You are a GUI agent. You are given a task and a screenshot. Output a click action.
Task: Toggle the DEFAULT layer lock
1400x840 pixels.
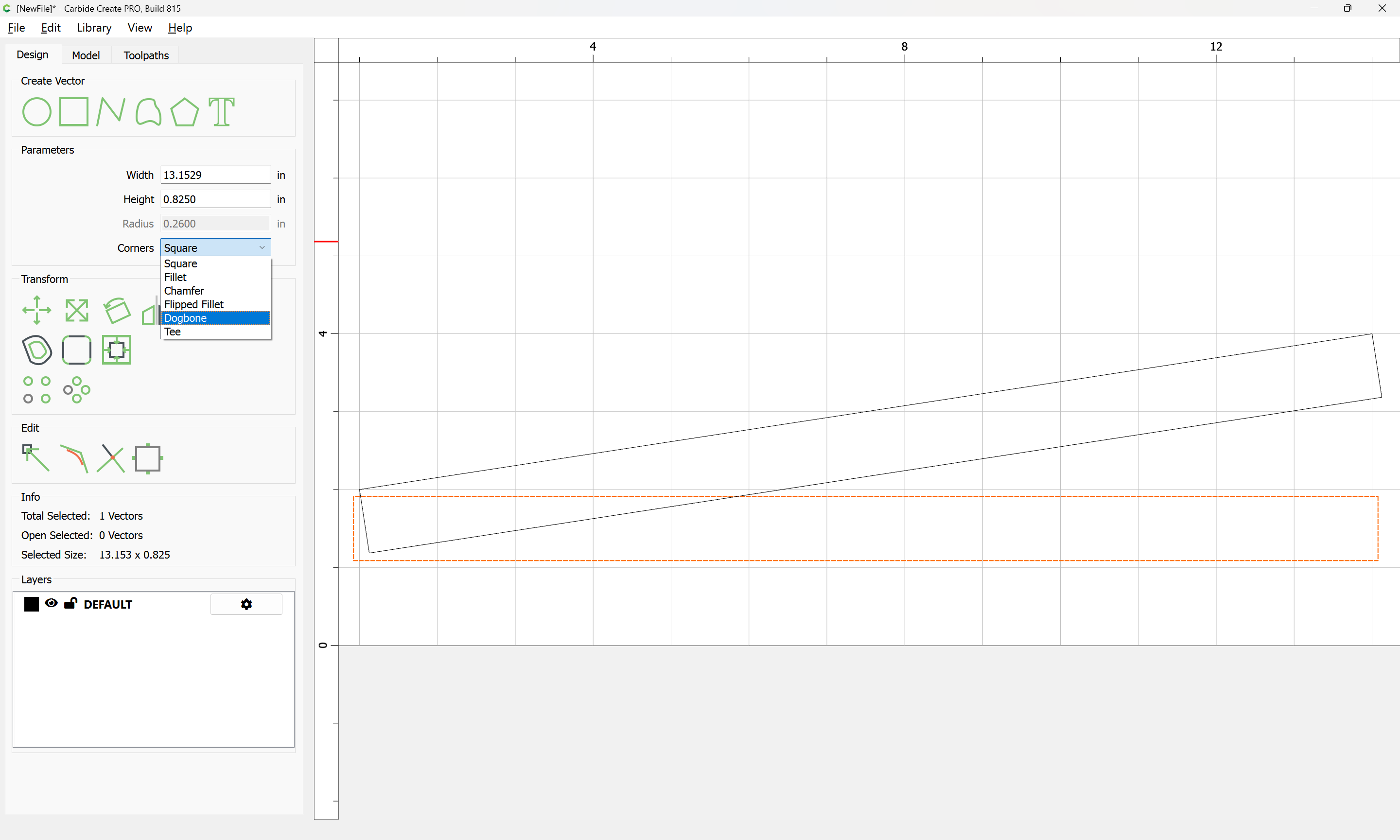(x=70, y=603)
